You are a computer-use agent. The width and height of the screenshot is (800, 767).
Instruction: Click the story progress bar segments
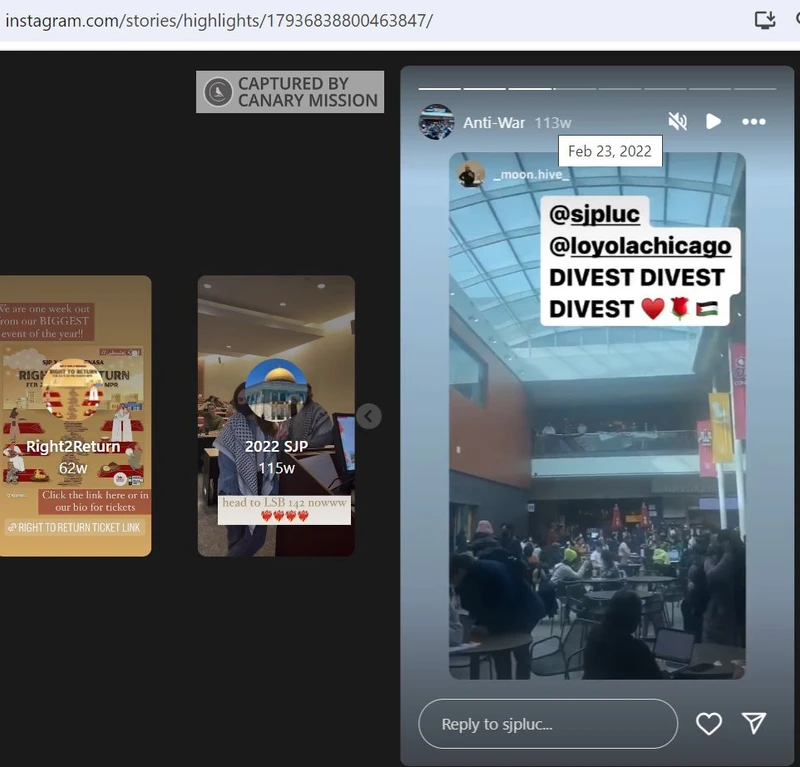click(597, 88)
